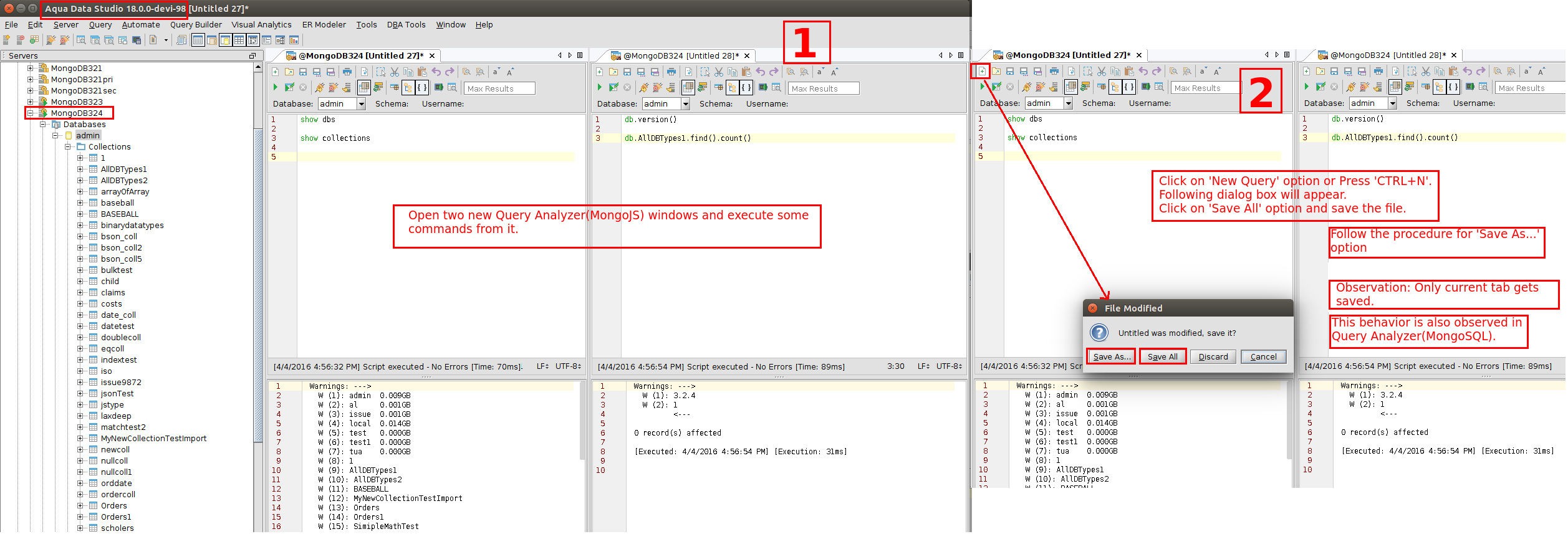This screenshot has width=1568, height=534.
Task: Click the Copy icon in main window's Untitled 28 pane
Action: 733,72
